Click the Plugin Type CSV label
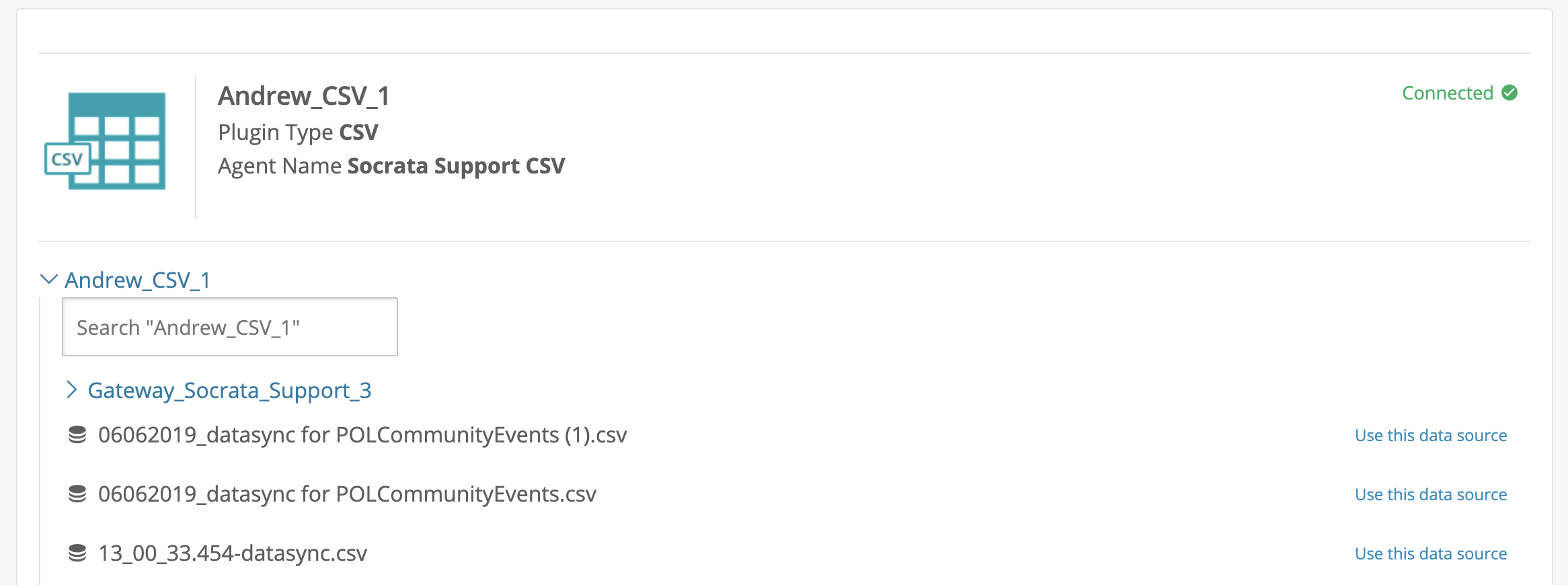 pos(298,132)
